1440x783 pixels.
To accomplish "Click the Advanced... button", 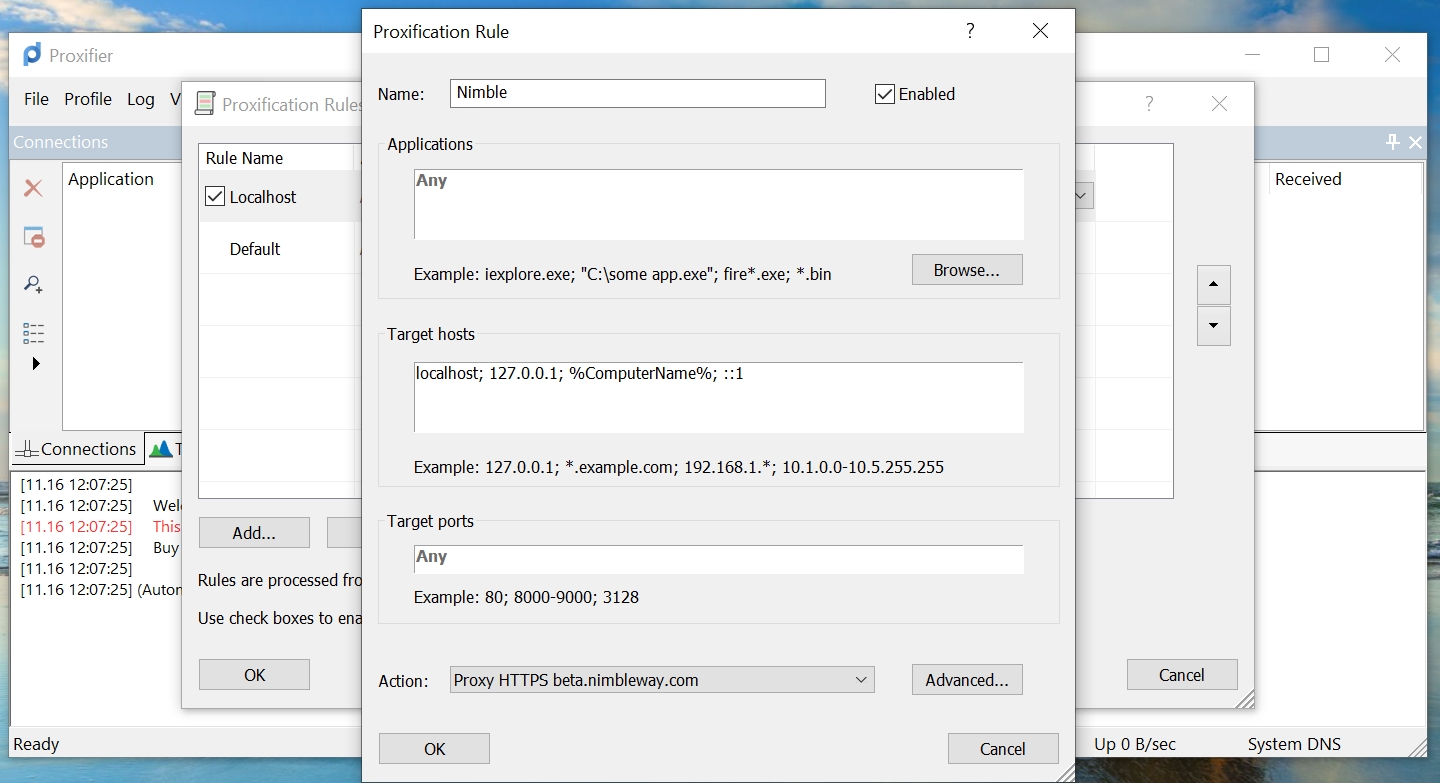I will click(967, 680).
